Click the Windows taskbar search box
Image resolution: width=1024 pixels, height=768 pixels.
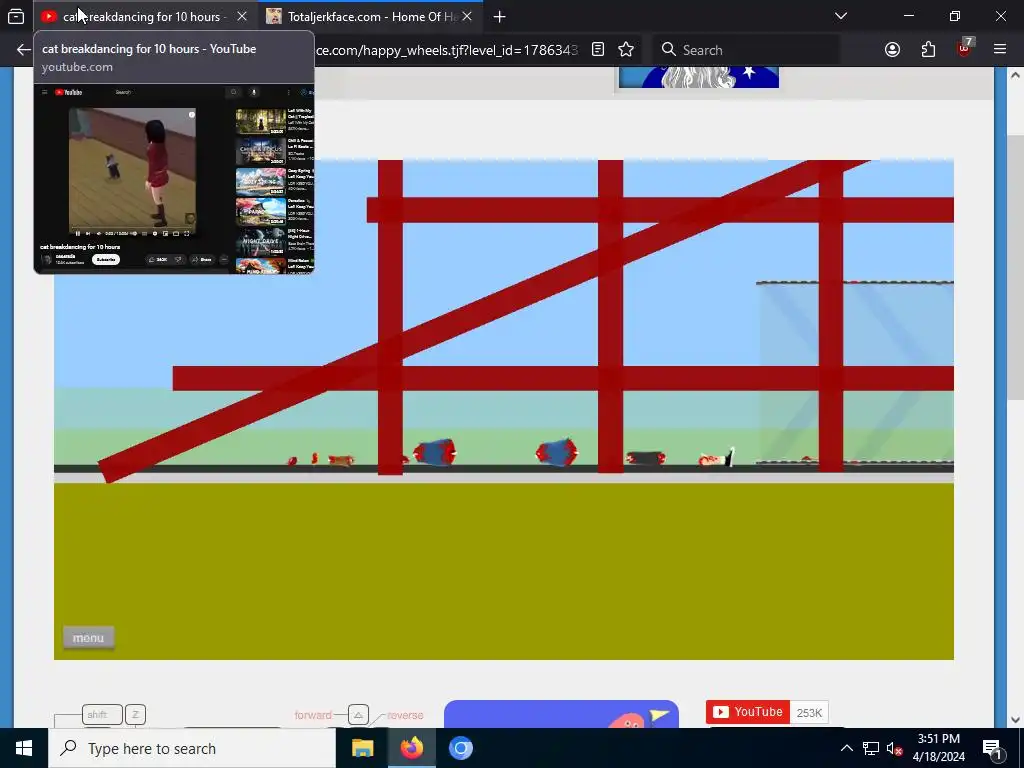click(x=192, y=748)
